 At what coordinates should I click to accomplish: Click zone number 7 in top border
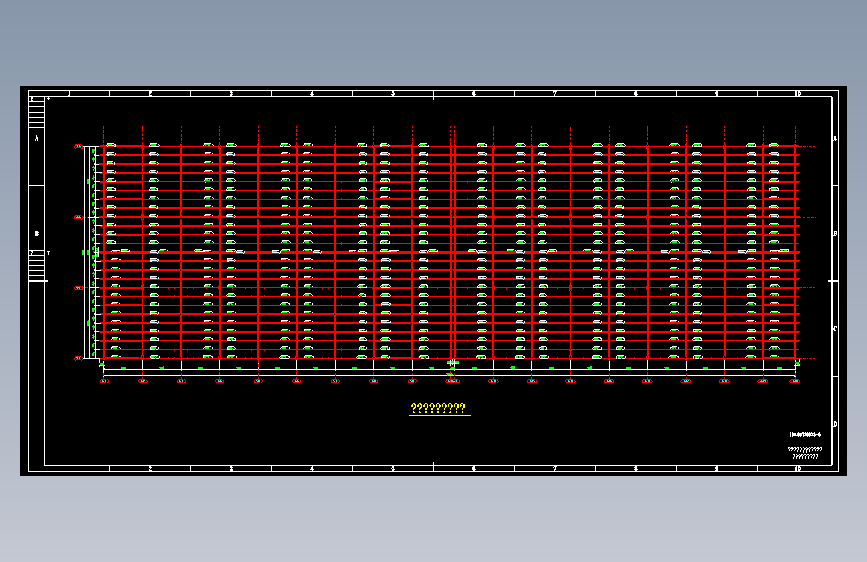tap(555, 93)
